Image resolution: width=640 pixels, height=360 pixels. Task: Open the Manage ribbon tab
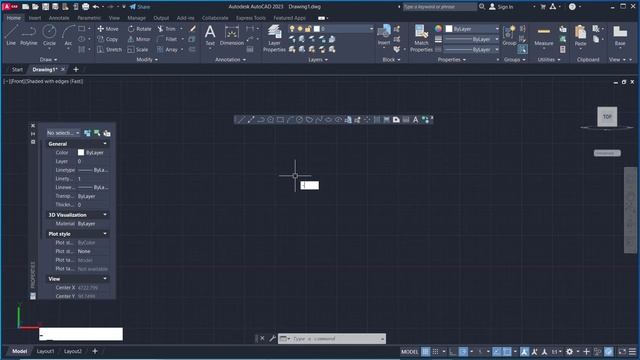[136, 18]
